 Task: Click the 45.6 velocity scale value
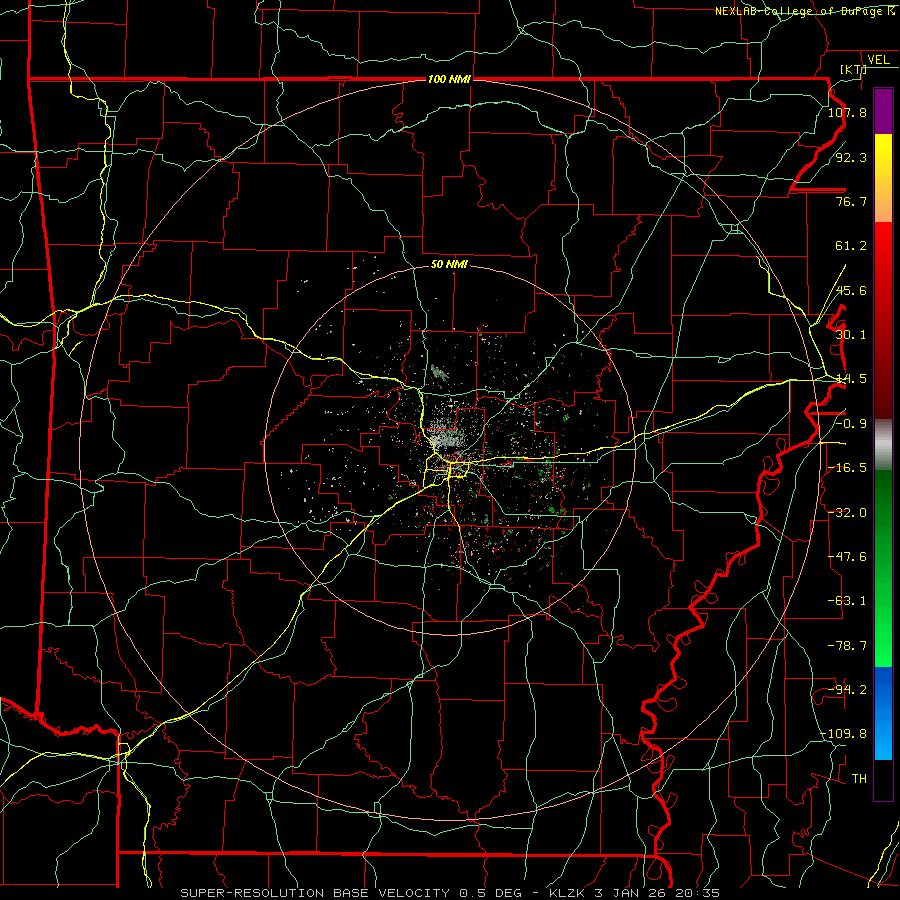[x=851, y=290]
